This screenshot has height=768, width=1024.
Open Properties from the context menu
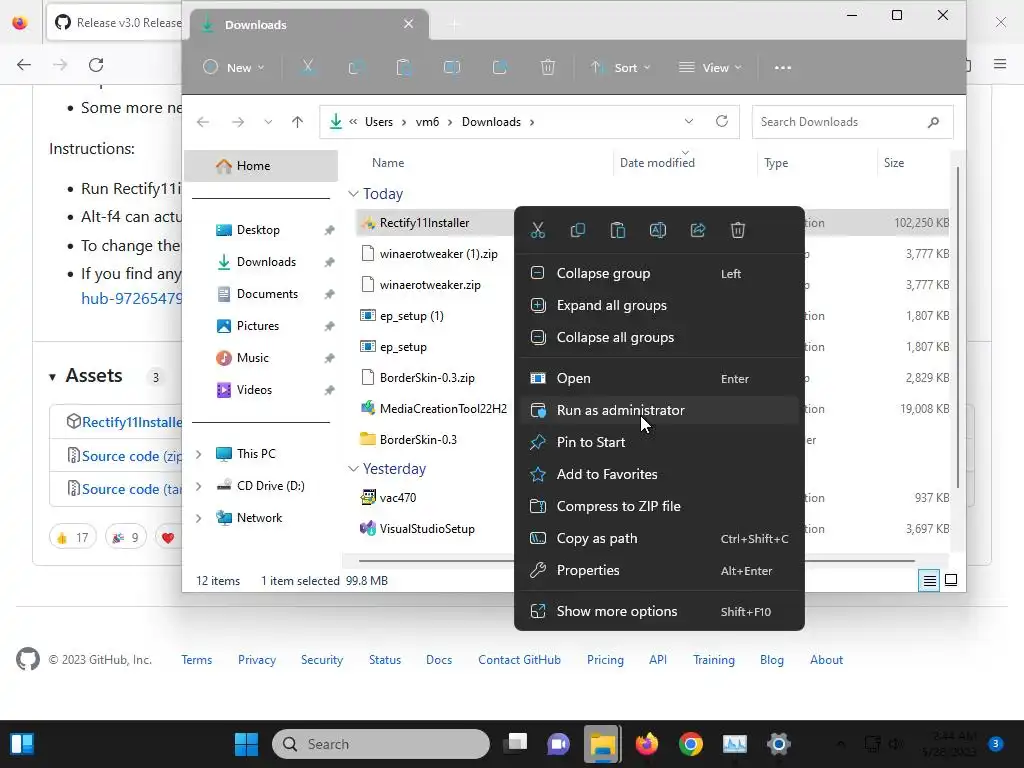(660, 570)
